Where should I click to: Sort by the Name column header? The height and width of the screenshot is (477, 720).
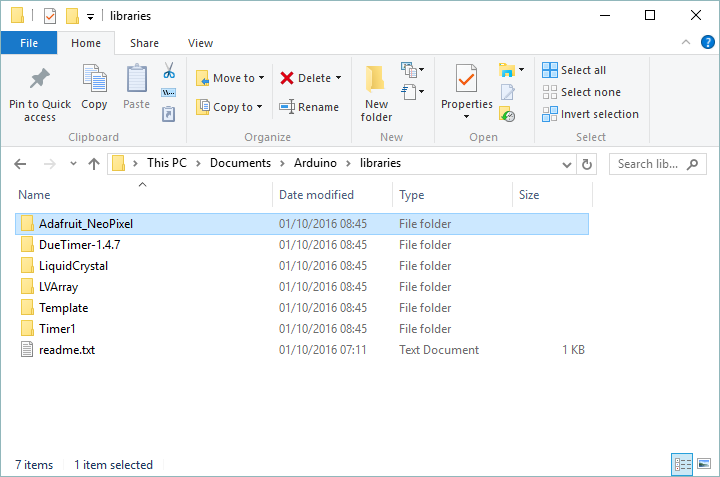pyautogui.click(x=143, y=195)
